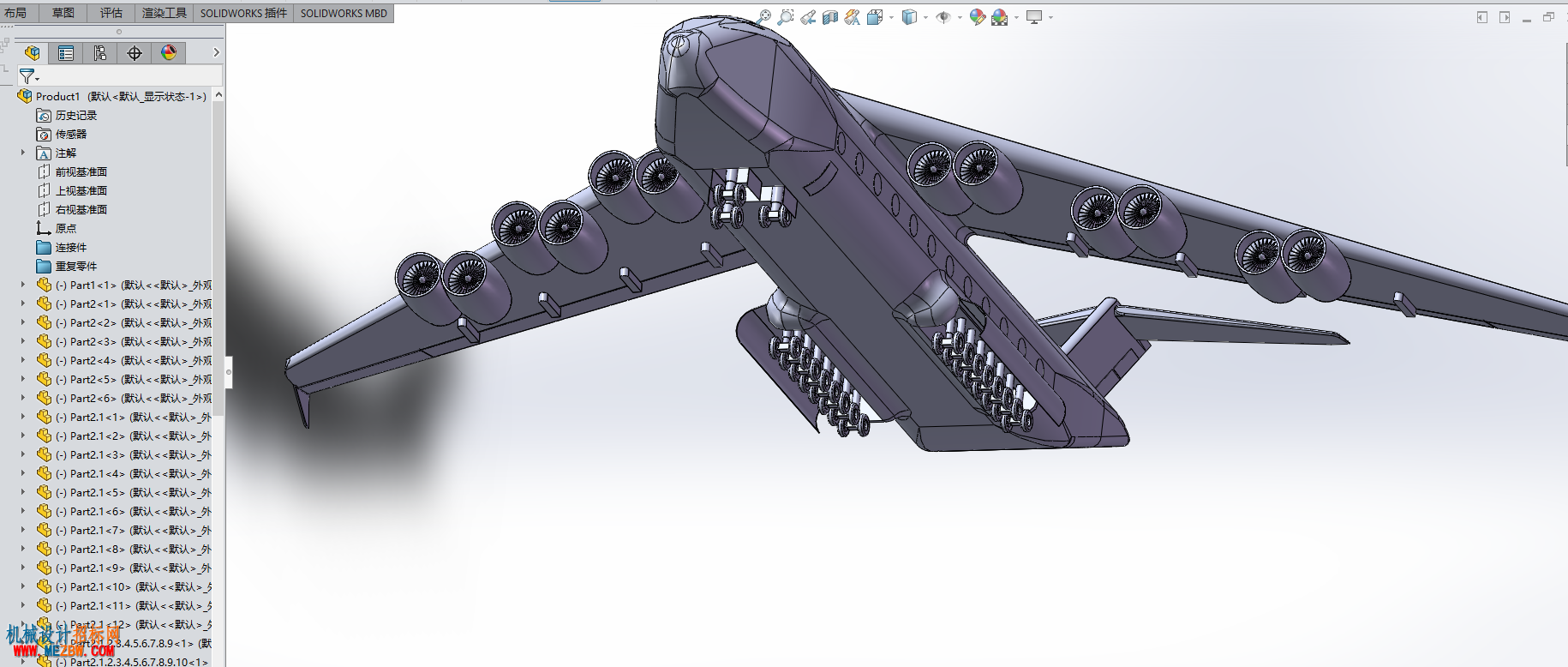The image size is (1568, 667).
Task: Open Display Style dropdown arrow
Action: 925,17
